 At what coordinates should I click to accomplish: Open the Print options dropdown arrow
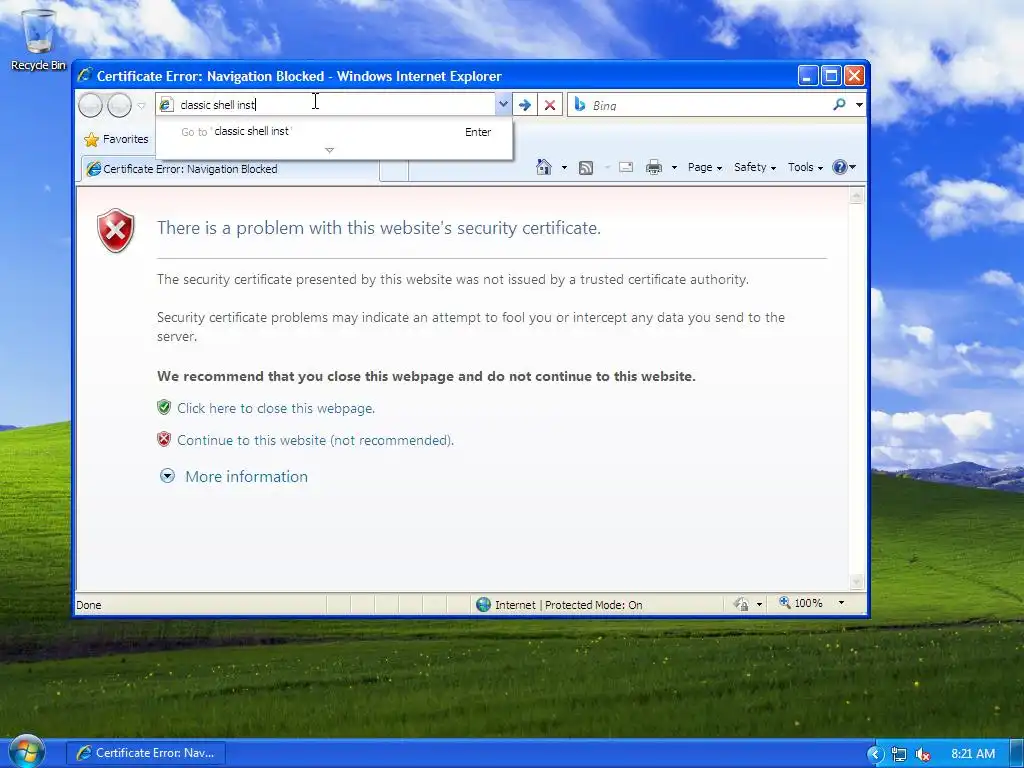[x=674, y=168]
